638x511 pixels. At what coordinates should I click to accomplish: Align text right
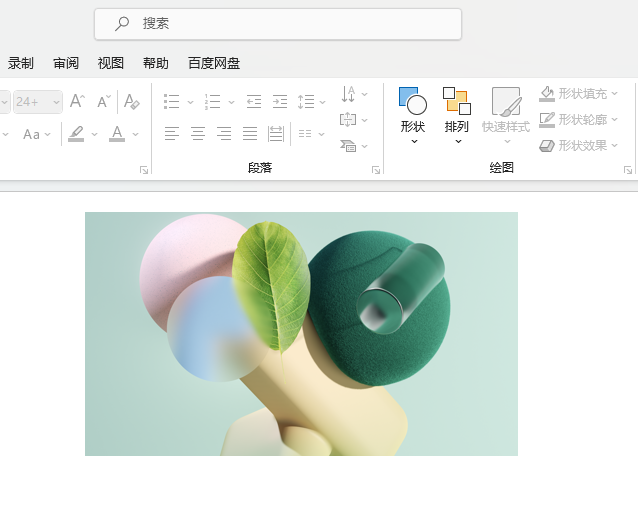(224, 133)
